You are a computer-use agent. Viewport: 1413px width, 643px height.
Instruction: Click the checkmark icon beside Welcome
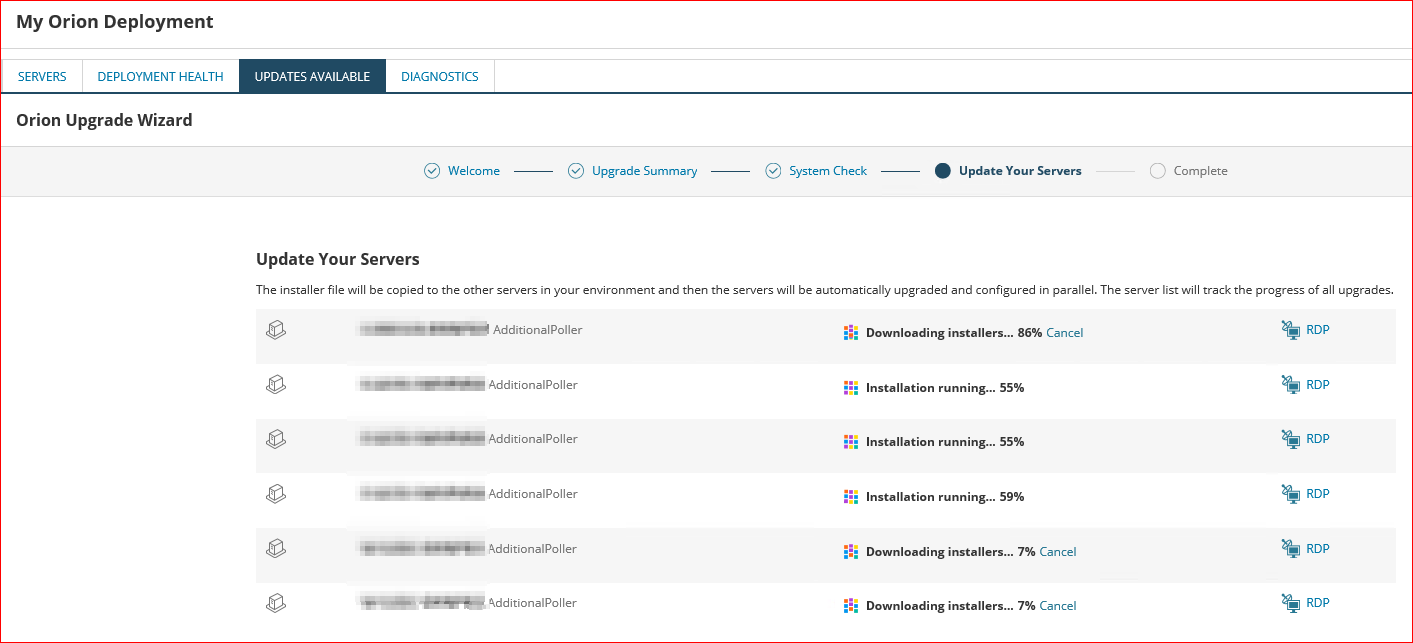tap(432, 171)
